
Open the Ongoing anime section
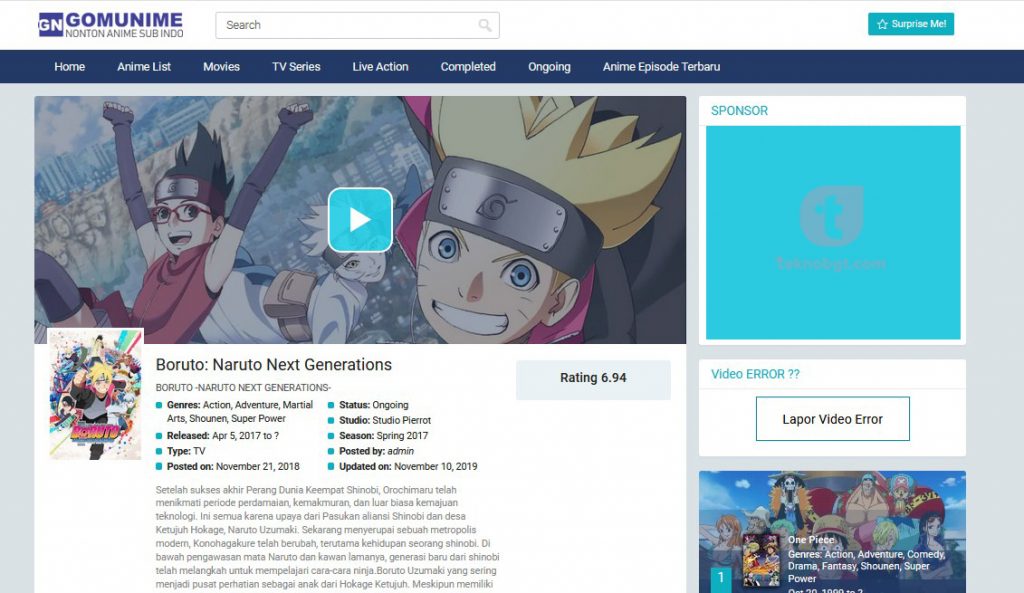pyautogui.click(x=549, y=67)
